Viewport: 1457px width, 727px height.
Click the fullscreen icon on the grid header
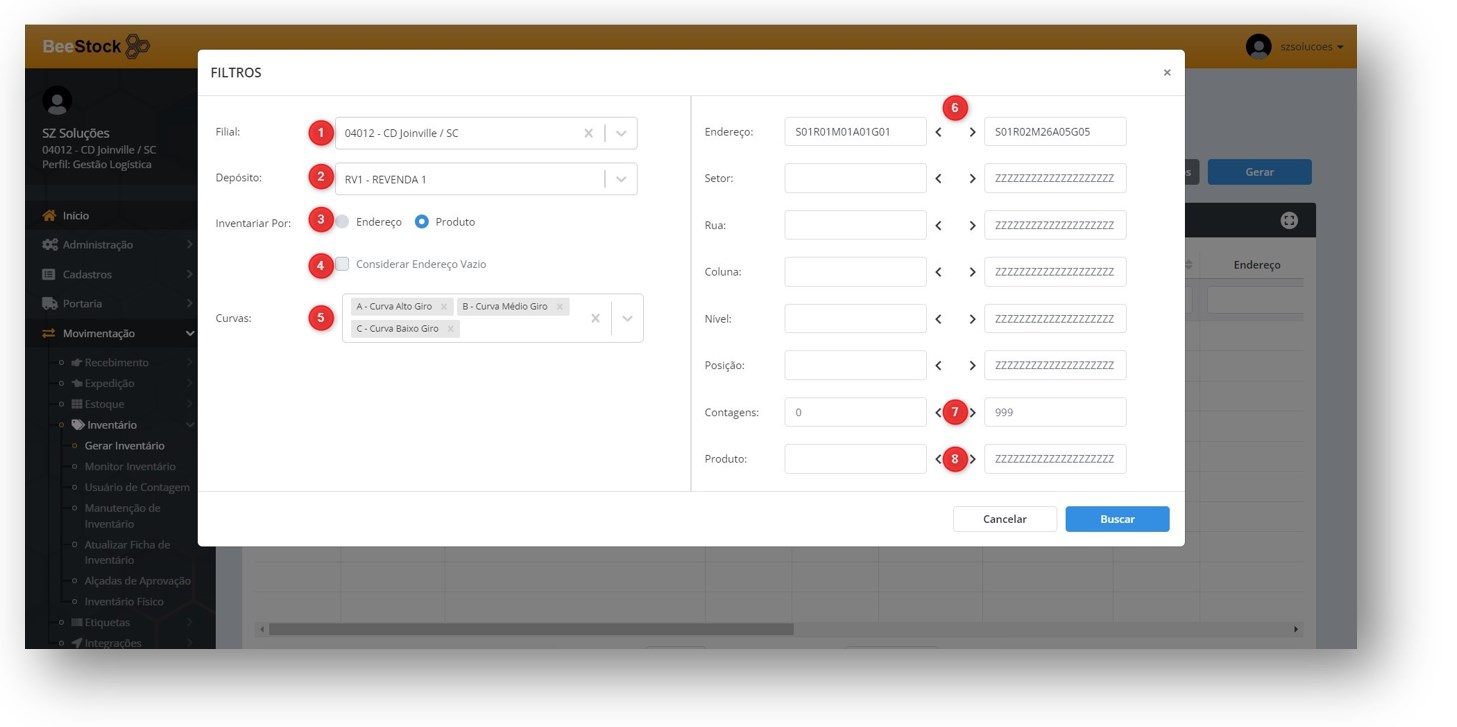tap(1289, 221)
